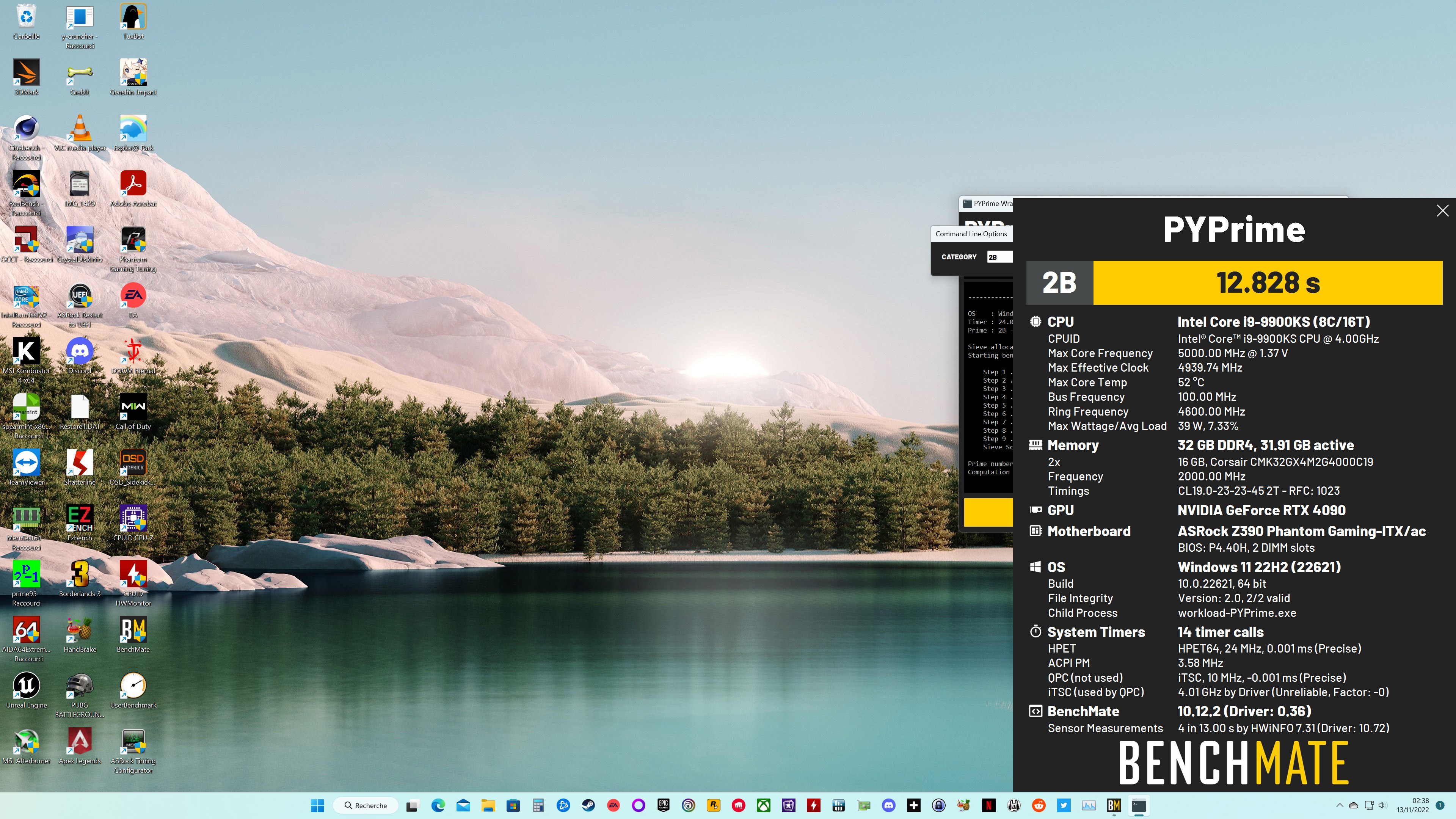Open File Explorer from taskbar
The image size is (1456, 819).
tap(488, 805)
